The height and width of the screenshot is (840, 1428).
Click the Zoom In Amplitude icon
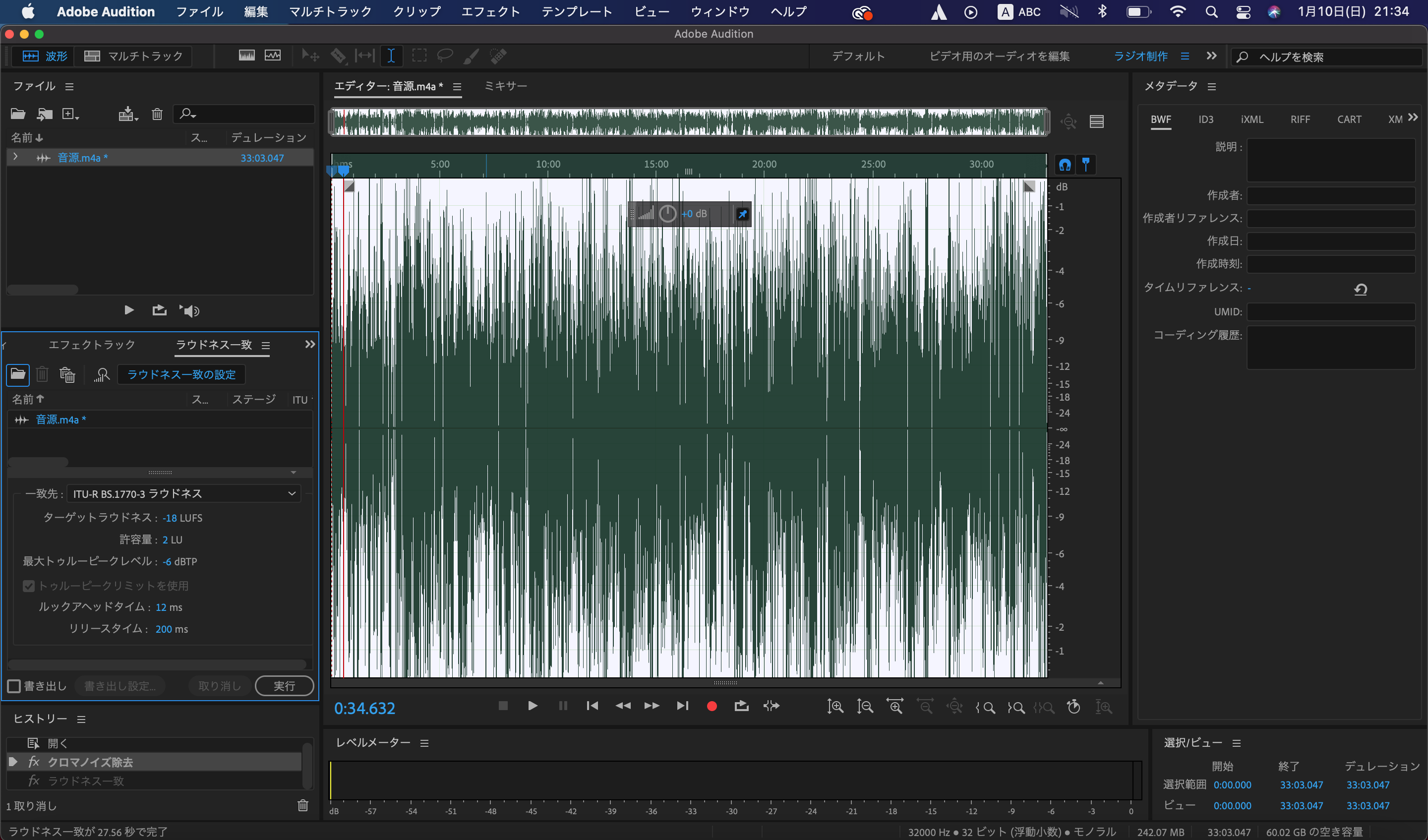(834, 707)
